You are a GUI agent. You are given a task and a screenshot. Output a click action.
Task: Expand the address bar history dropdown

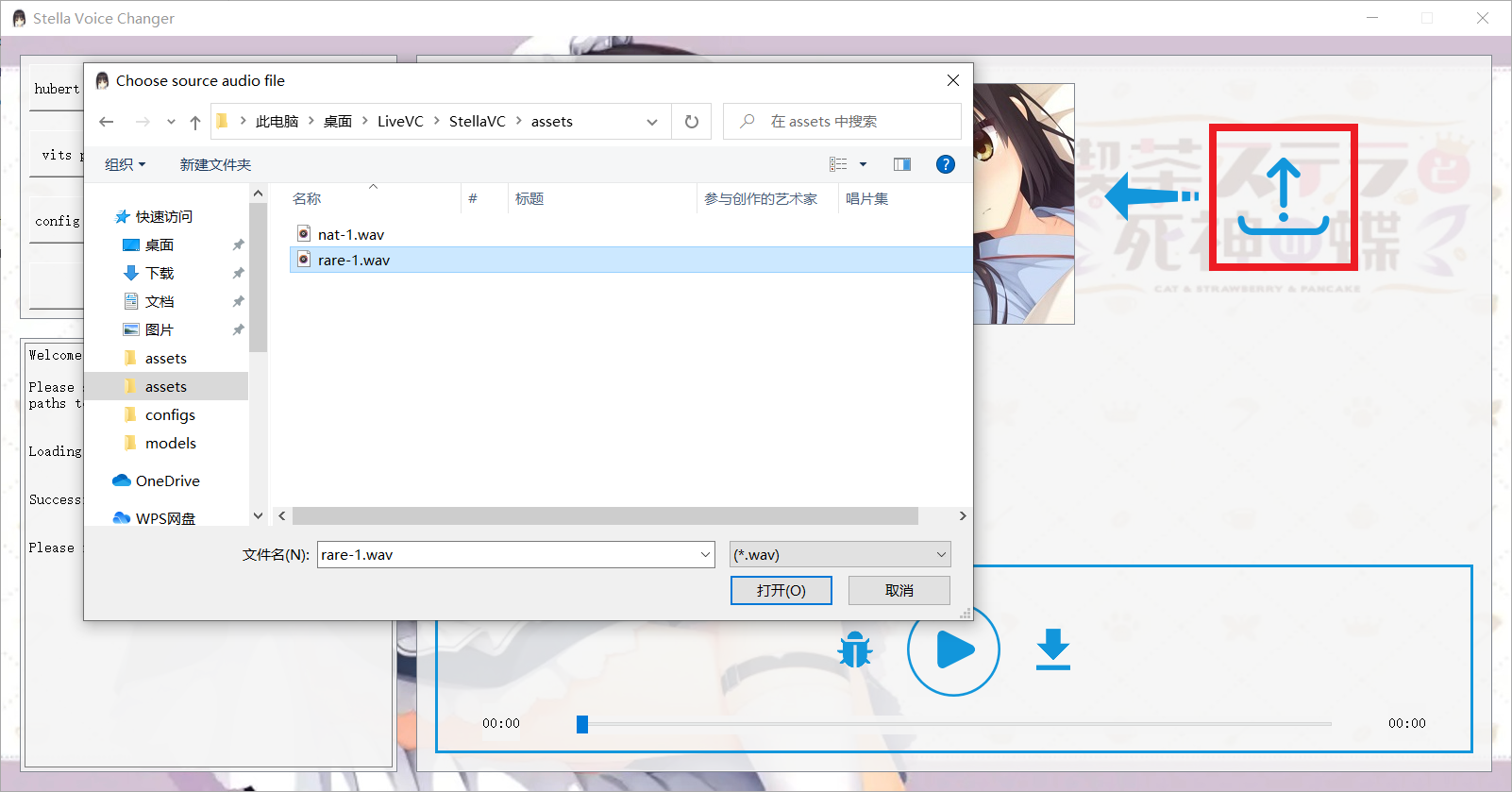[652, 122]
